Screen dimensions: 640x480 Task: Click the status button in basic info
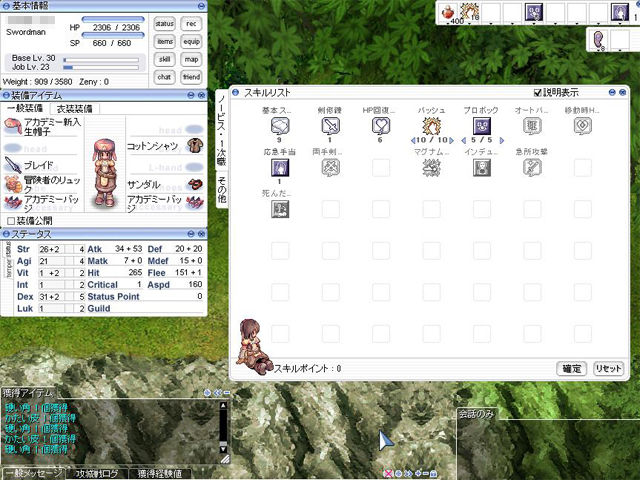(165, 24)
